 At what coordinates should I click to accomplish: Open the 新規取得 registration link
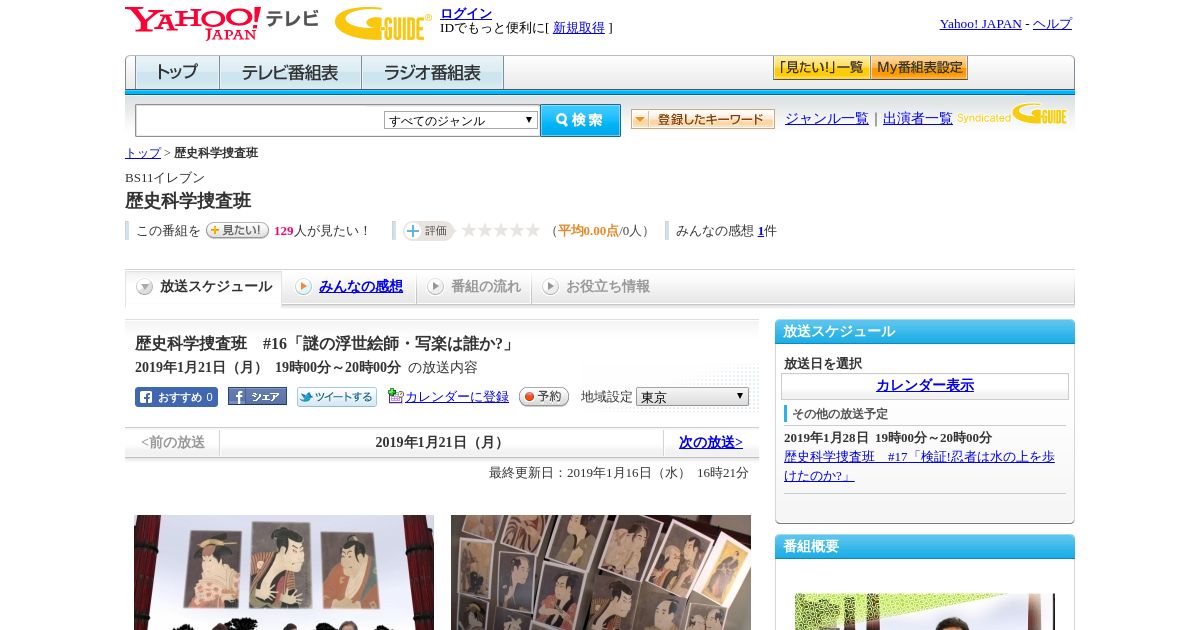579,28
